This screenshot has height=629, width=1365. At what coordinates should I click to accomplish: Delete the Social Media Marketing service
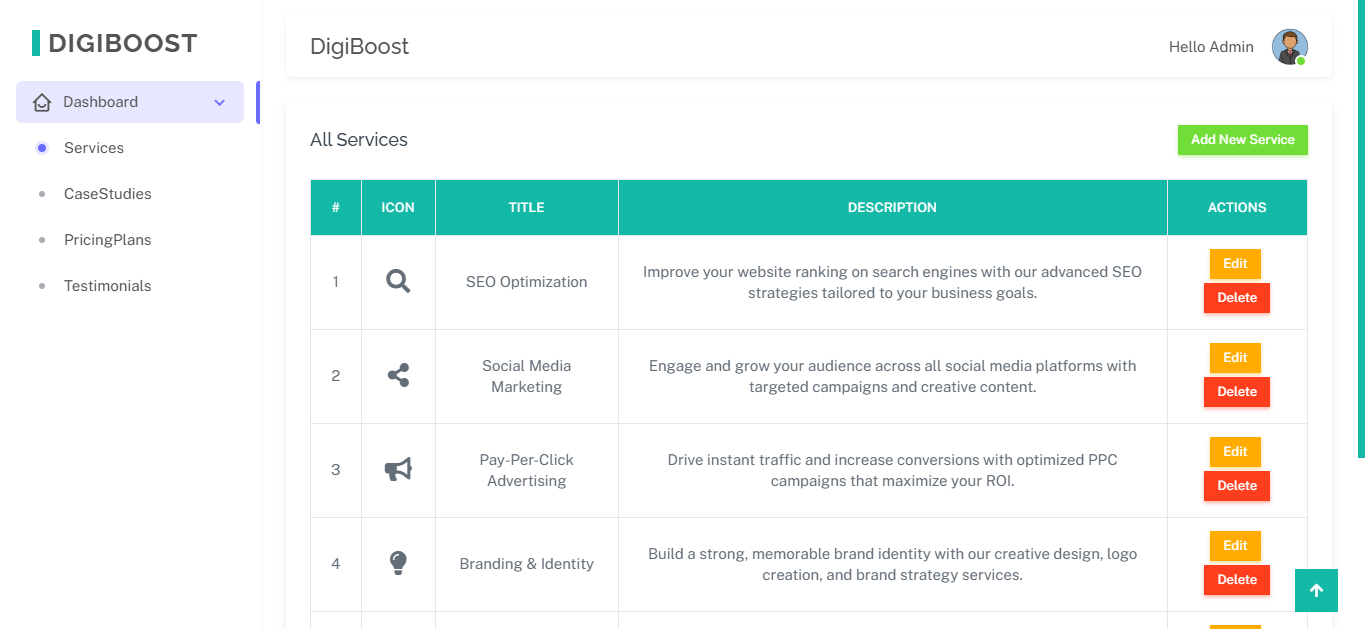pyautogui.click(x=1236, y=392)
